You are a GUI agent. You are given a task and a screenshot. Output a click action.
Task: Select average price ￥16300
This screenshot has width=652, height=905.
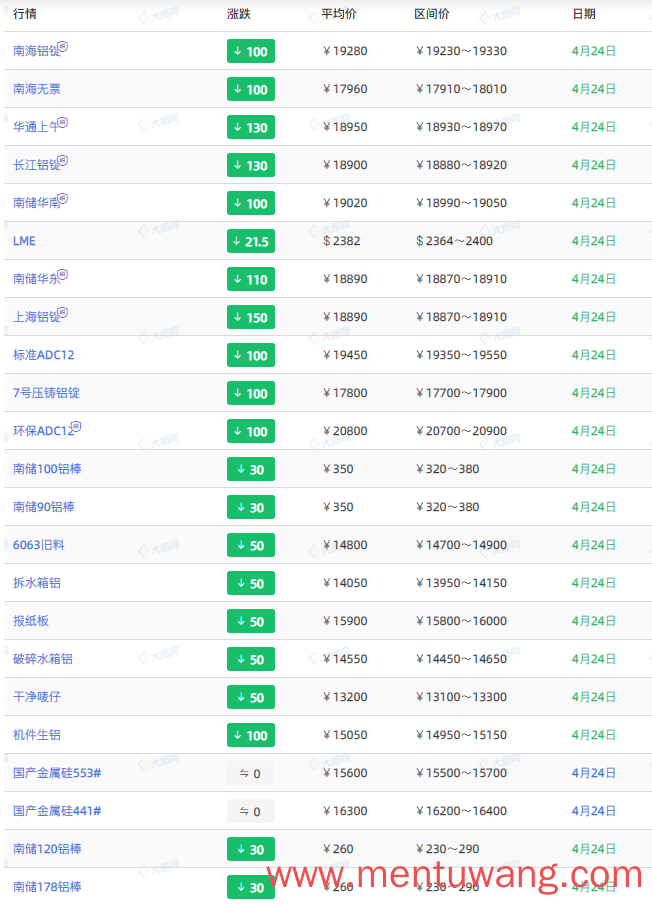[345, 811]
